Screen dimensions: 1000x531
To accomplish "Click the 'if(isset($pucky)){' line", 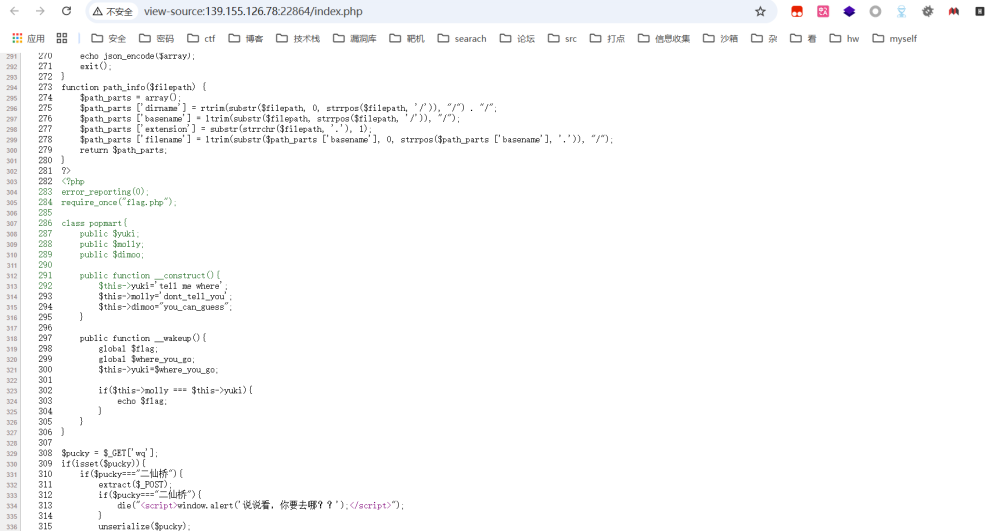I will (103, 463).
